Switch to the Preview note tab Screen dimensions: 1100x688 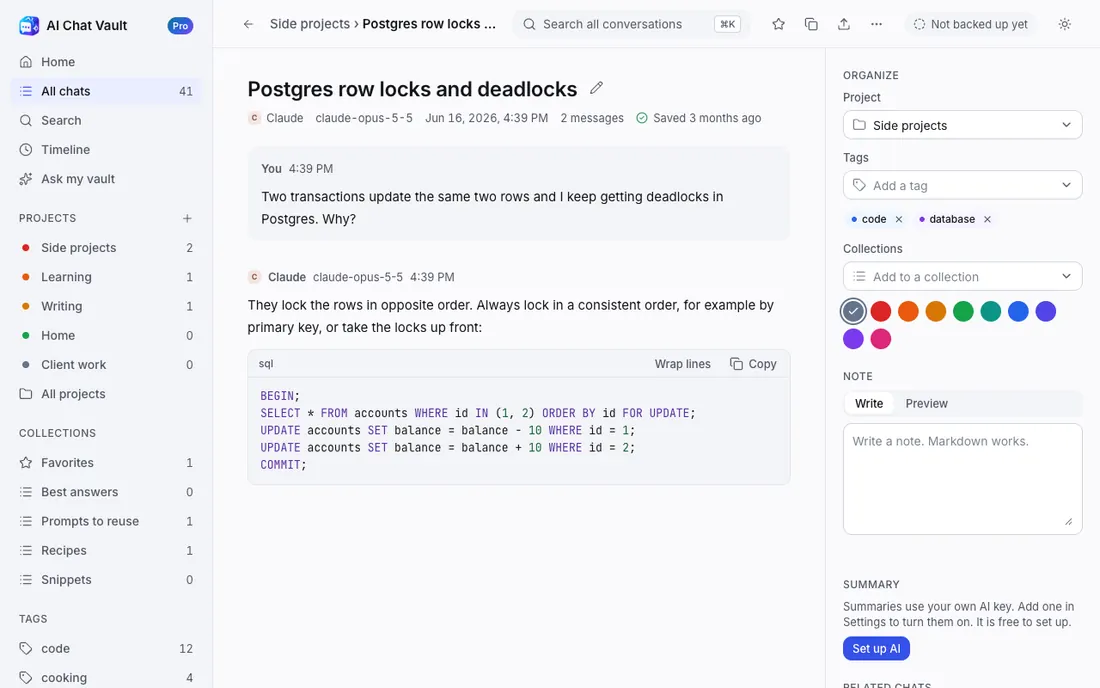click(x=926, y=403)
